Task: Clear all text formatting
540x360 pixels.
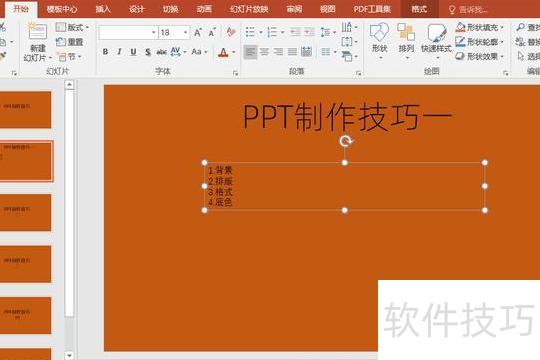Action: pyautogui.click(x=231, y=32)
